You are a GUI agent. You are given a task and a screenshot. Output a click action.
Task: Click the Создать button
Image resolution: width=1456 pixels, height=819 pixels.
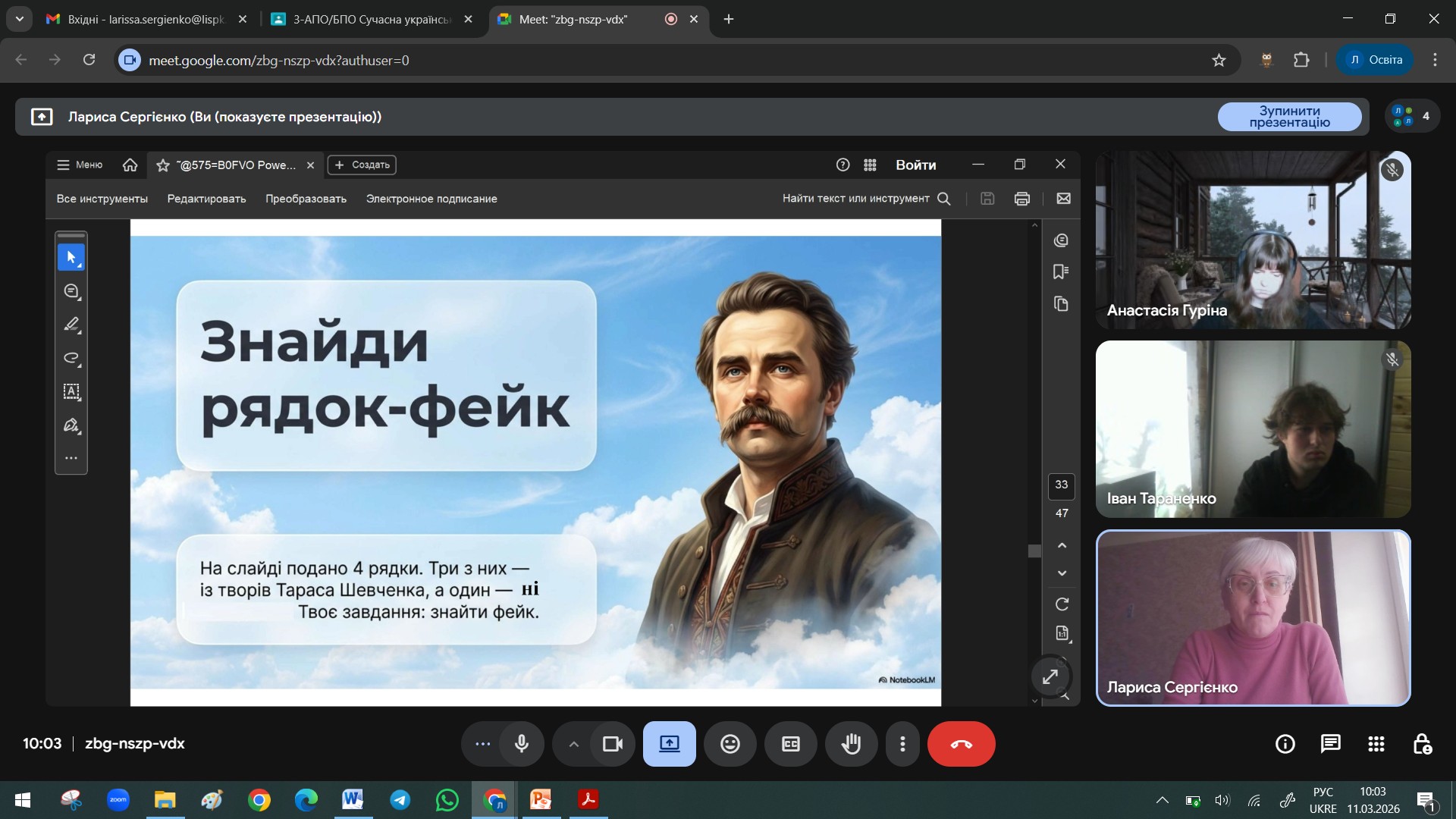pos(362,165)
